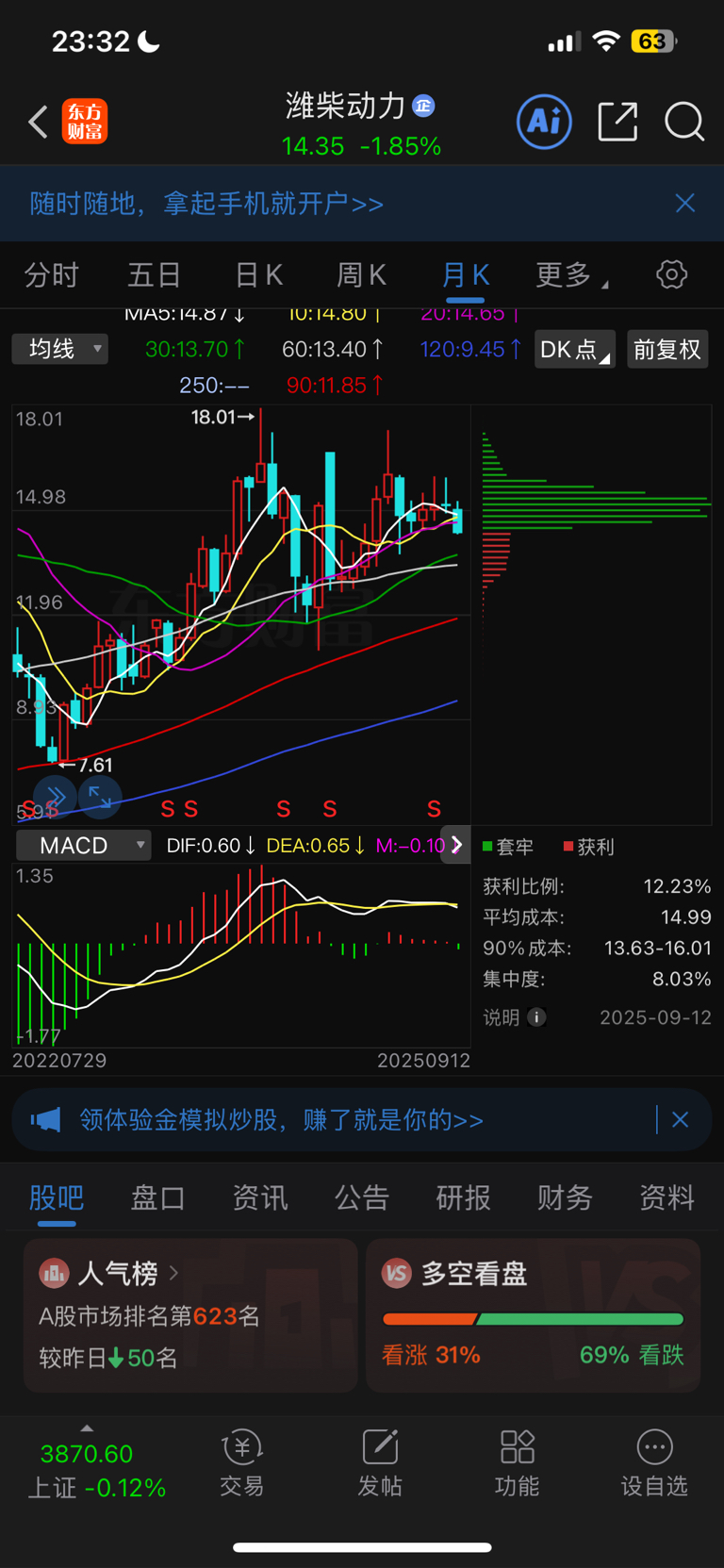
Task: Tap 获利 red legend swatch
Action: [568, 846]
